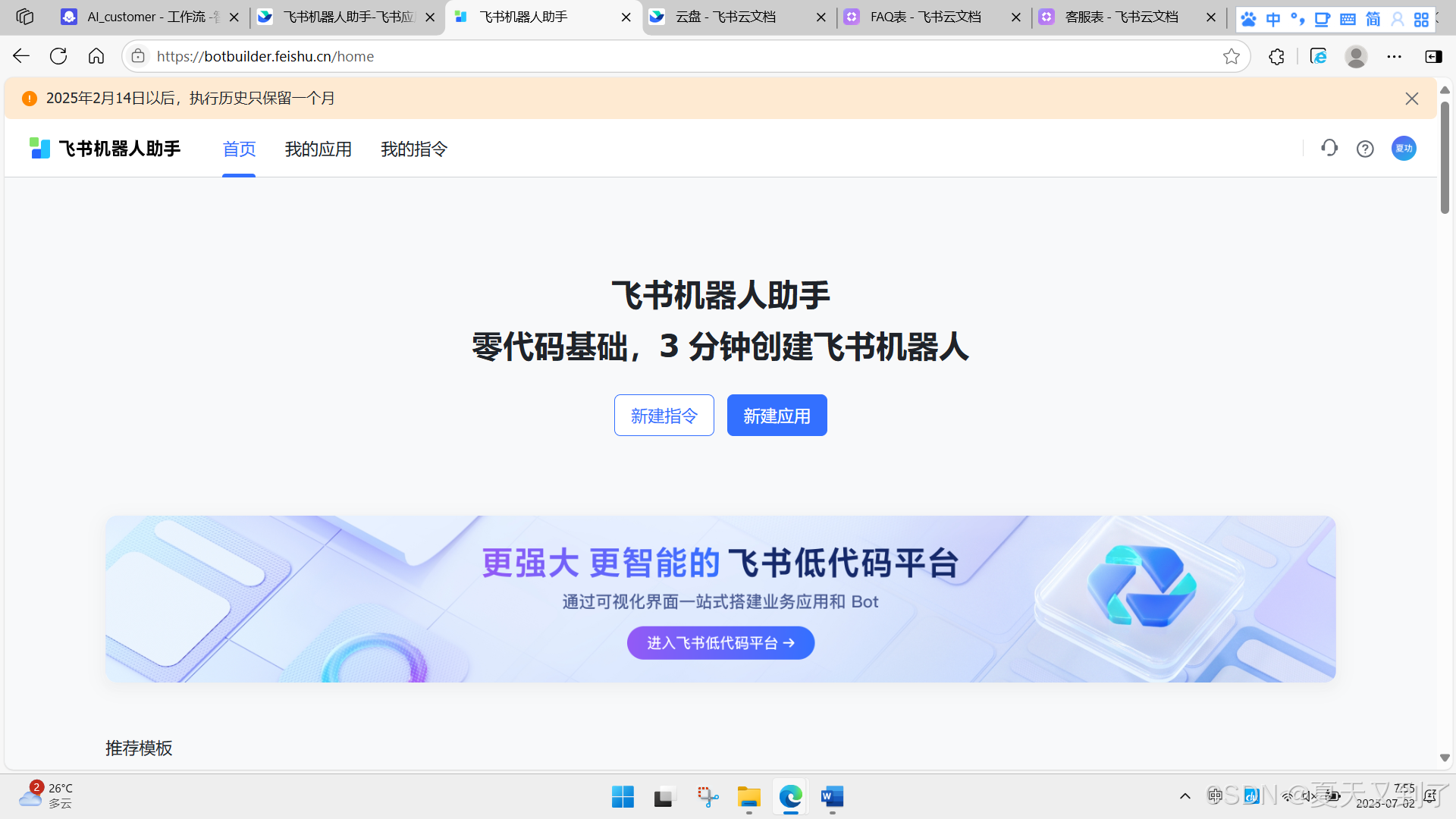This screenshot has height=819, width=1456.
Task: Switch to the 我的应用 tab
Action: pos(318,149)
